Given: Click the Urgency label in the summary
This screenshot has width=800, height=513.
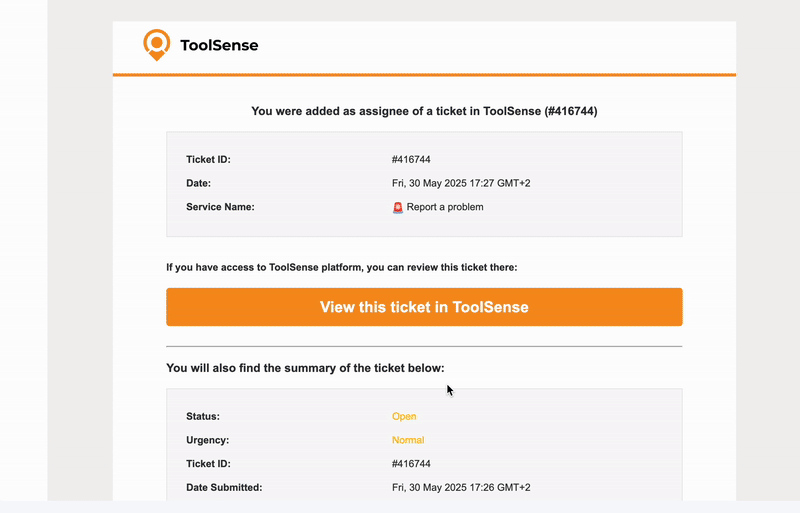Looking at the screenshot, I should (207, 440).
